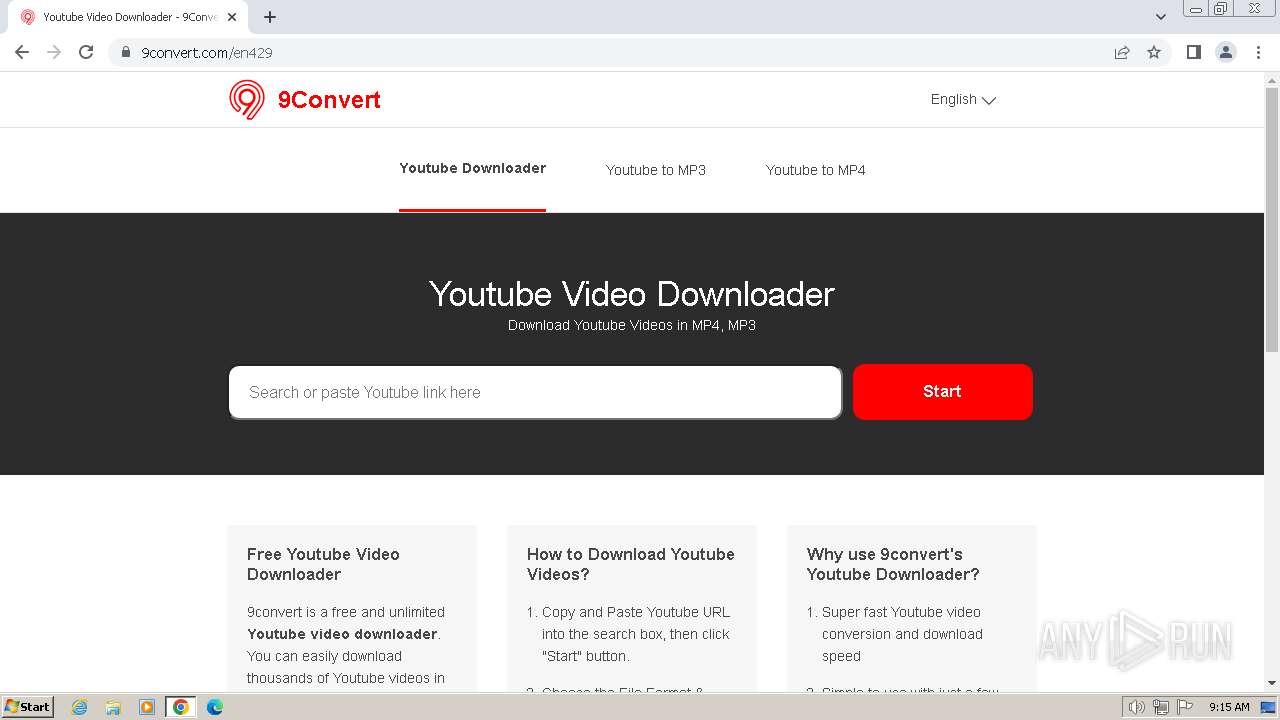Viewport: 1280px width, 720px height.
Task: Open a new browser tab
Action: (x=270, y=17)
